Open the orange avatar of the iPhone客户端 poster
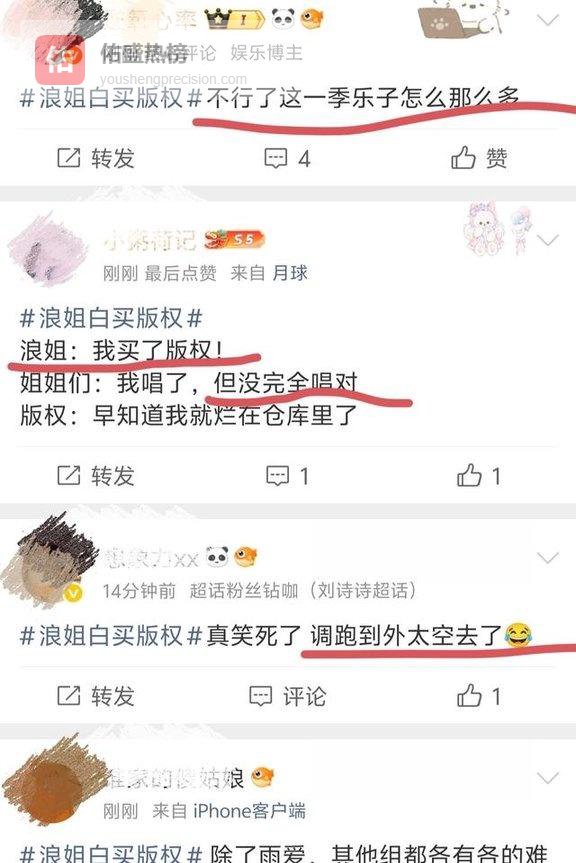 tap(51, 782)
